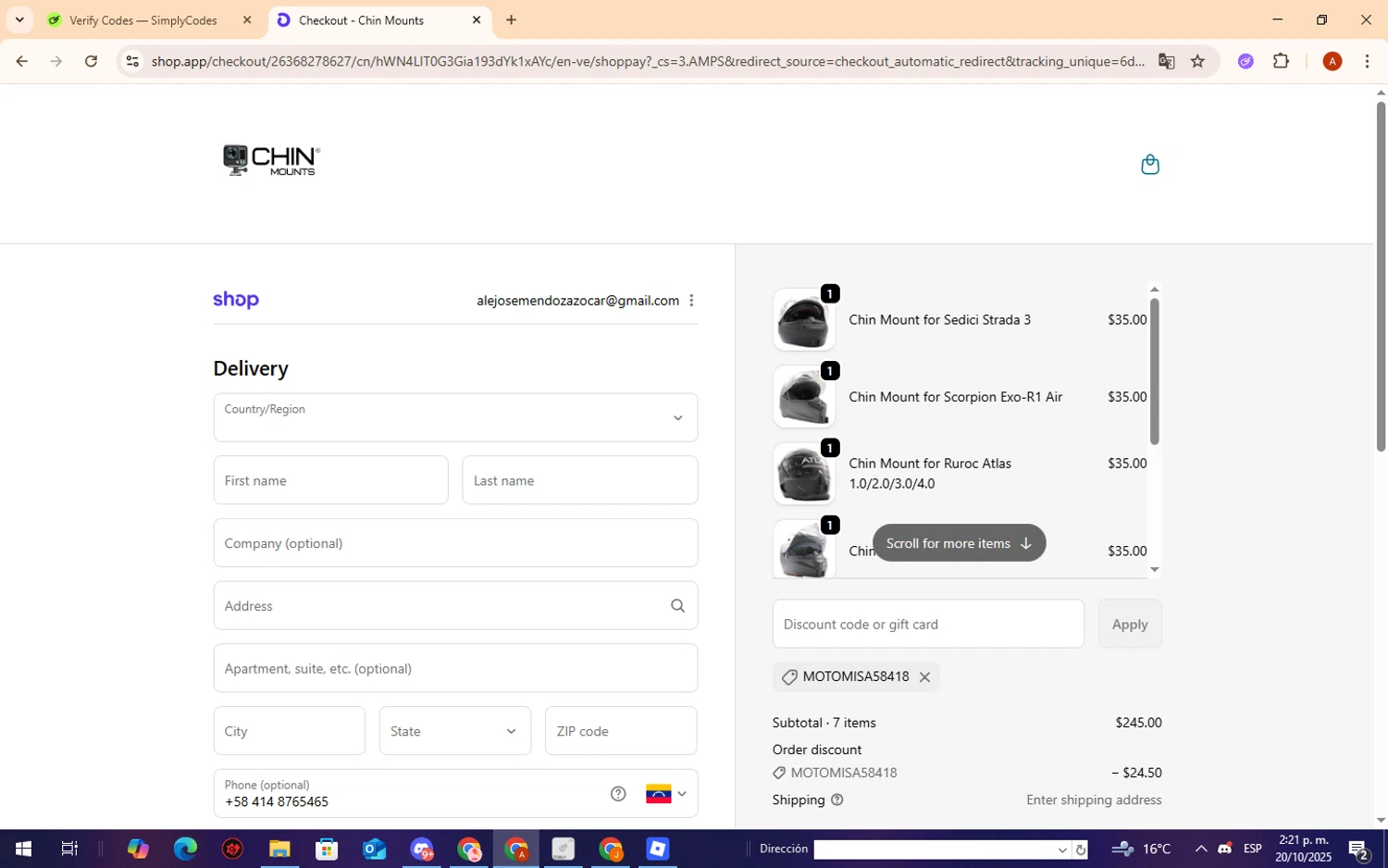Reload the current page
The width and height of the screenshot is (1388, 868).
tap(91, 61)
